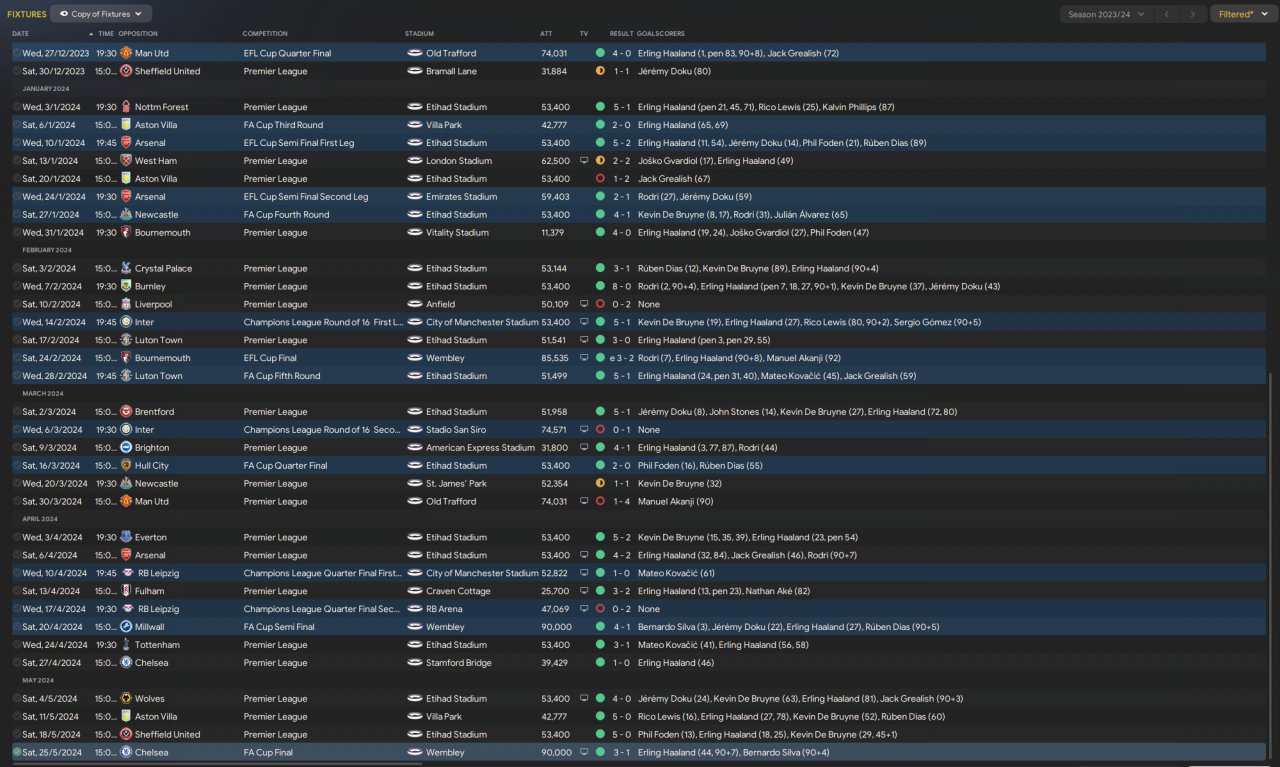Click the Nottm Forest club crest
1280x767 pixels.
[126, 107]
